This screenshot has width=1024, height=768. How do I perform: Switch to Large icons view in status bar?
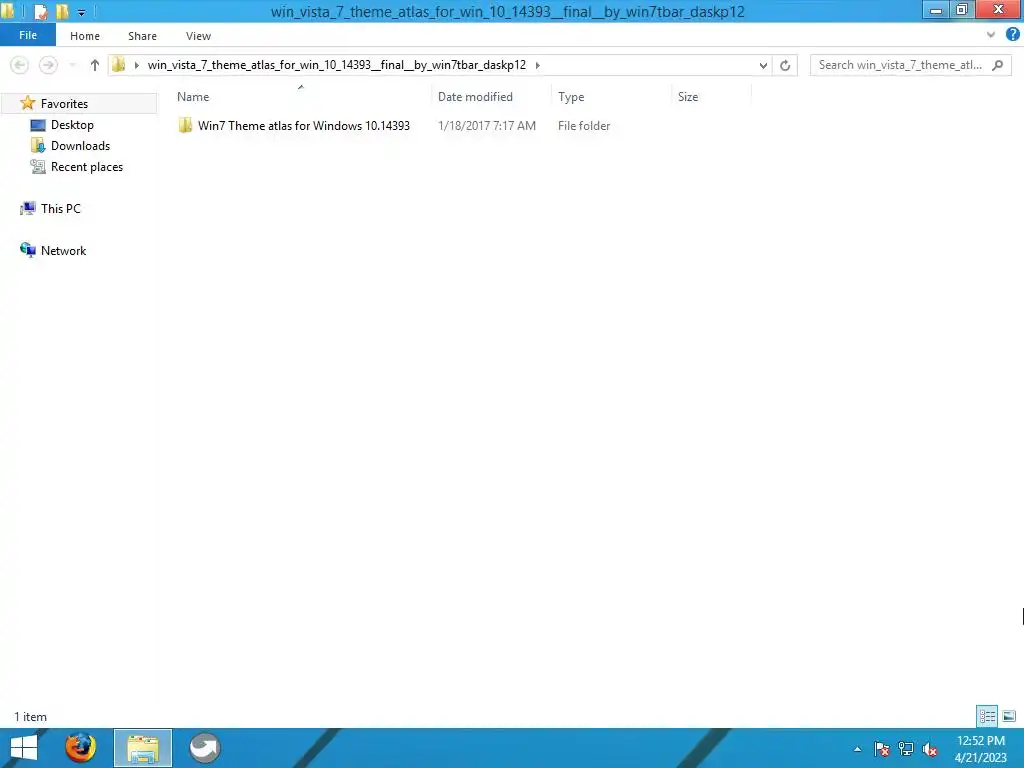tap(1009, 716)
